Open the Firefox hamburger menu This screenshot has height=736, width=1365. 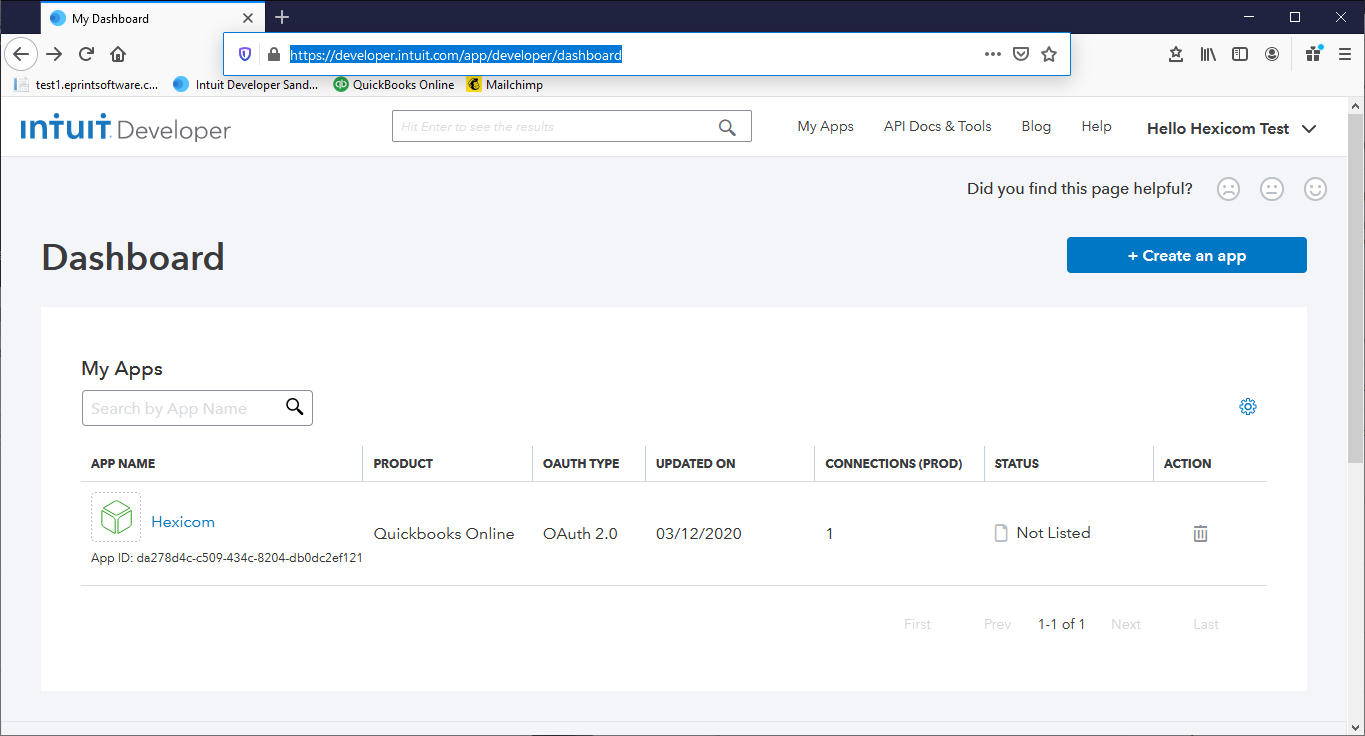1345,54
